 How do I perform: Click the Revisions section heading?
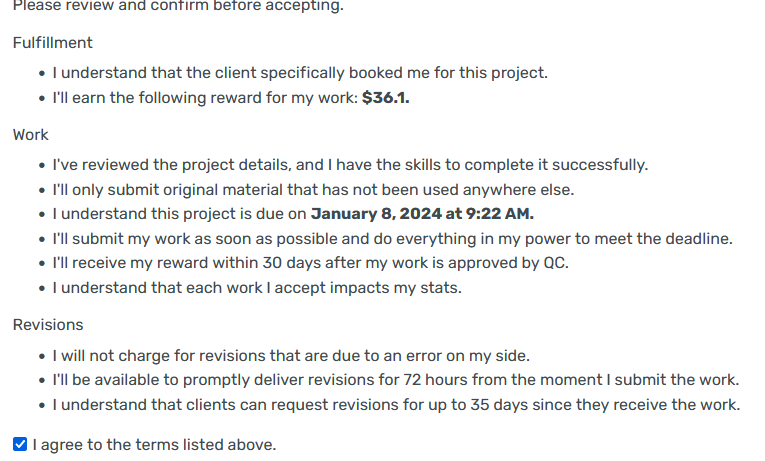pos(48,325)
